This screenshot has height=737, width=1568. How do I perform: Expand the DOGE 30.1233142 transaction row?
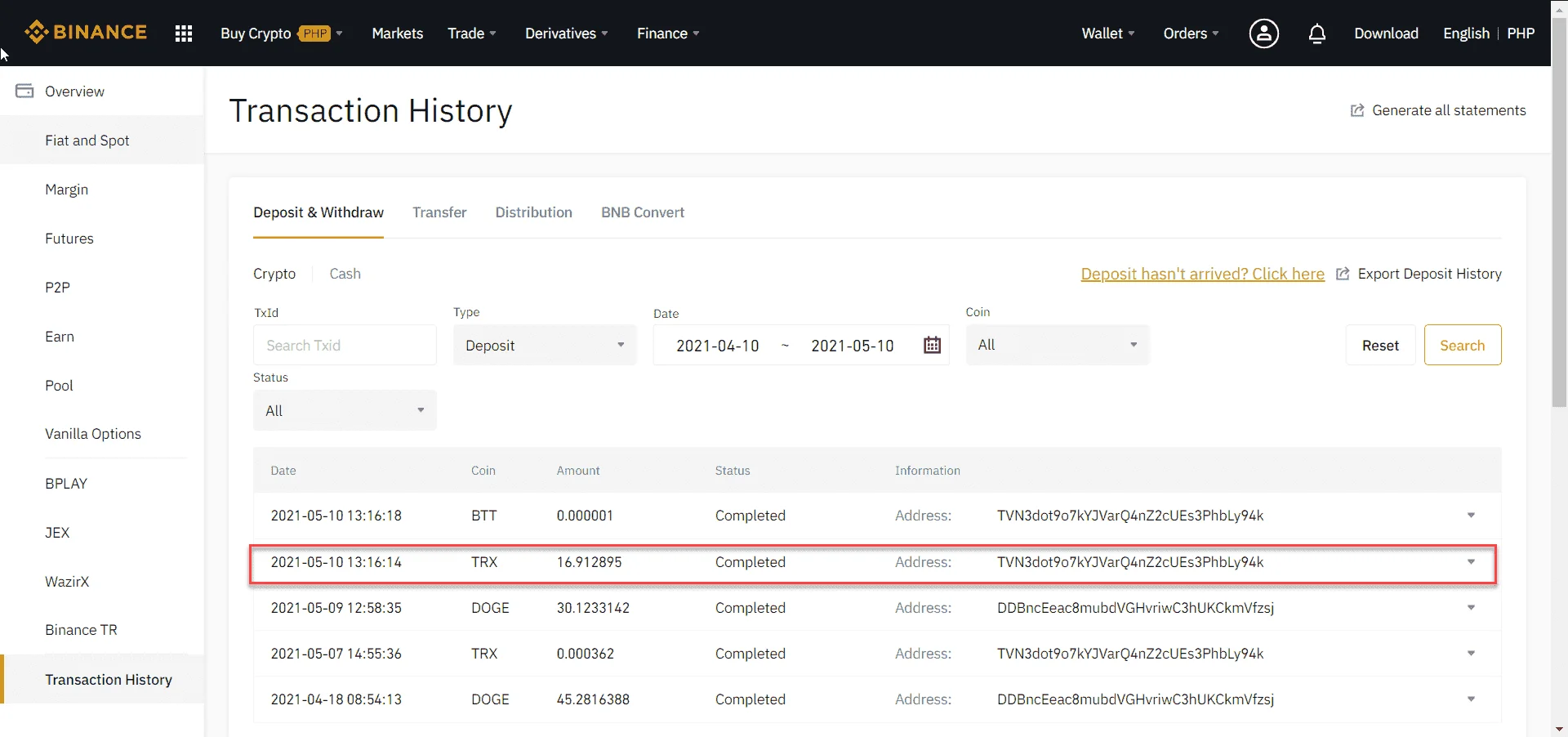[1471, 608]
